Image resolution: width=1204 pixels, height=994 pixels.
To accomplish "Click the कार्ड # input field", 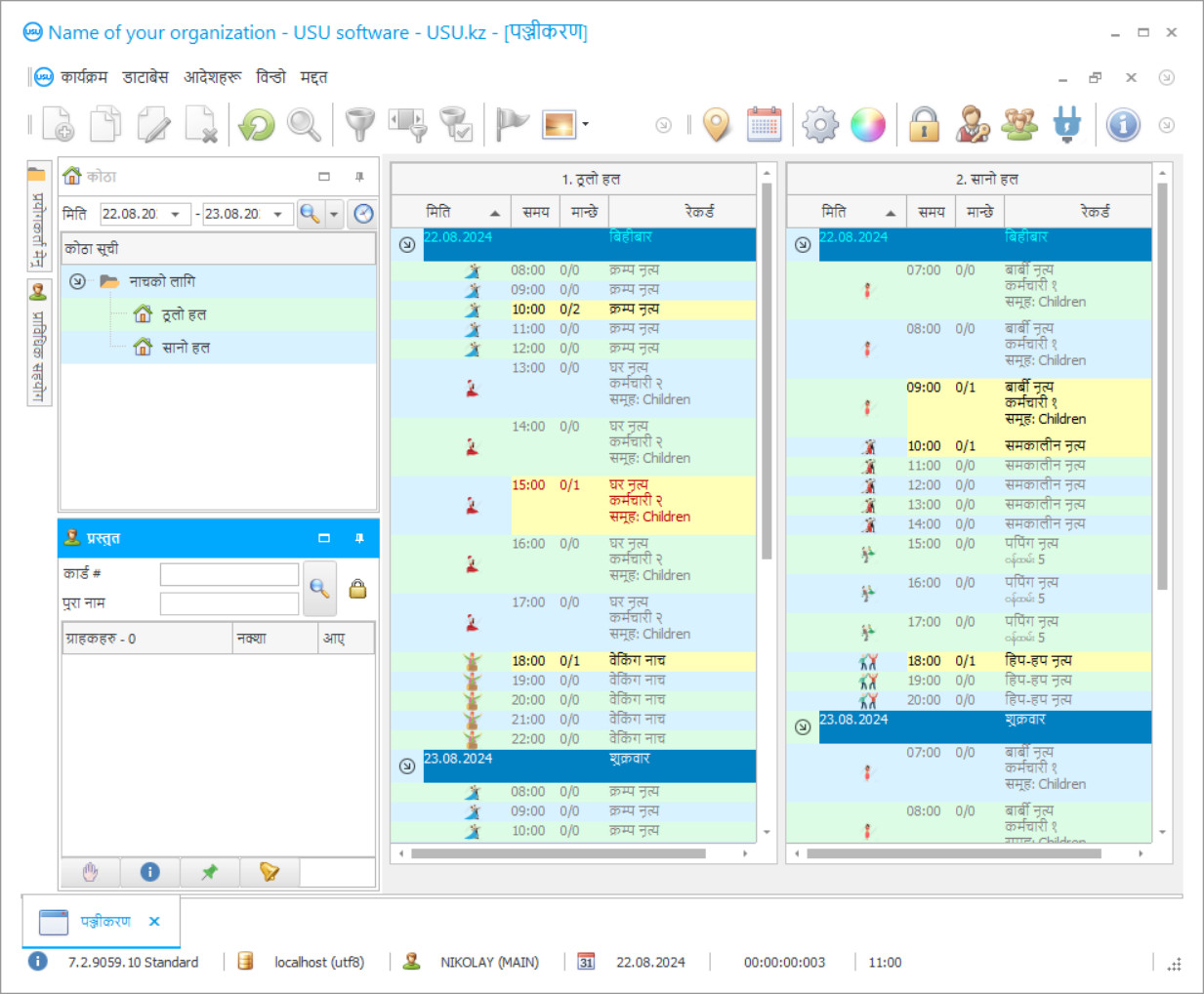I will tap(229, 574).
